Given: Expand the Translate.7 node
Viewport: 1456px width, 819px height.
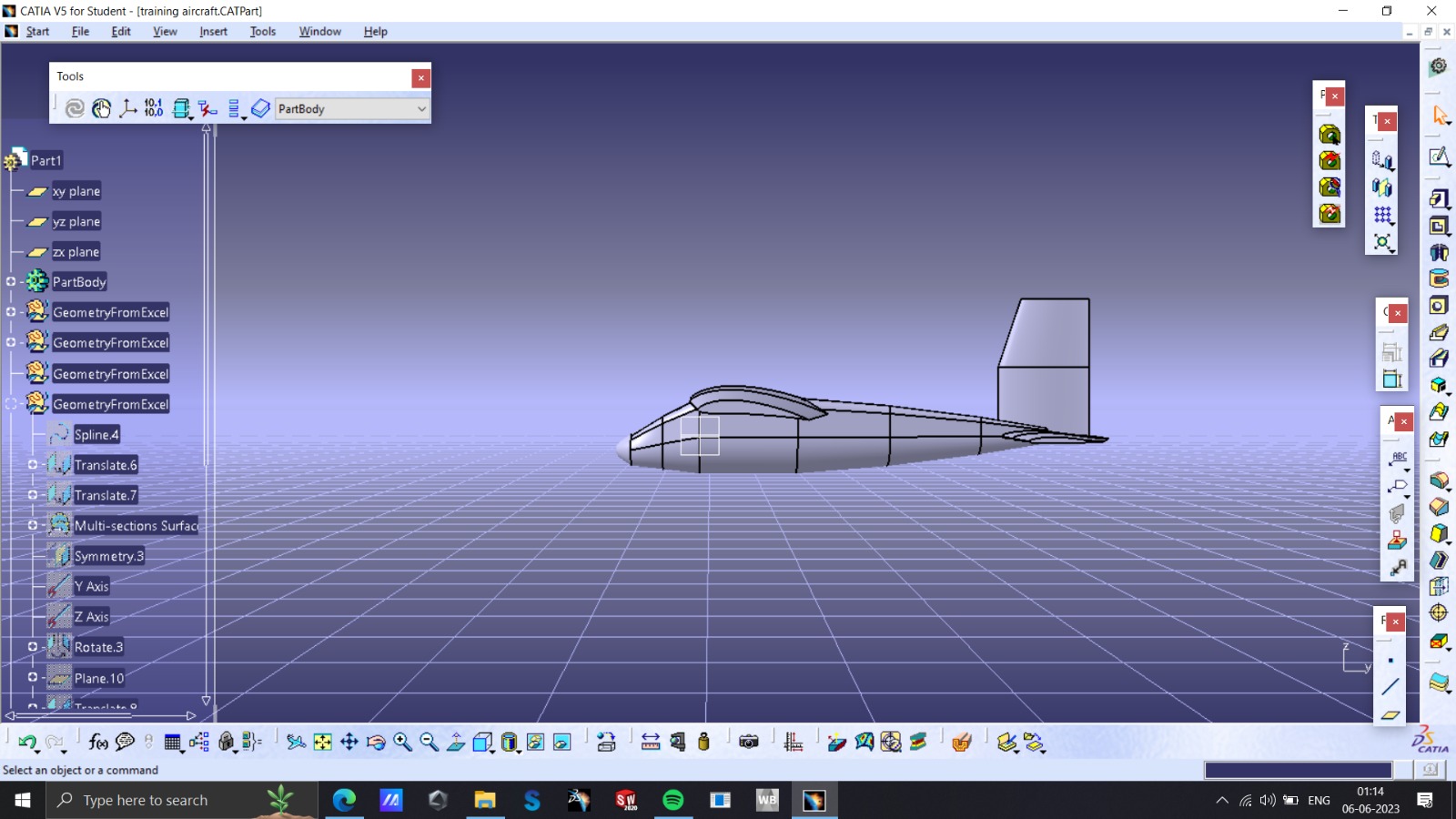Looking at the screenshot, I should pos(33,495).
